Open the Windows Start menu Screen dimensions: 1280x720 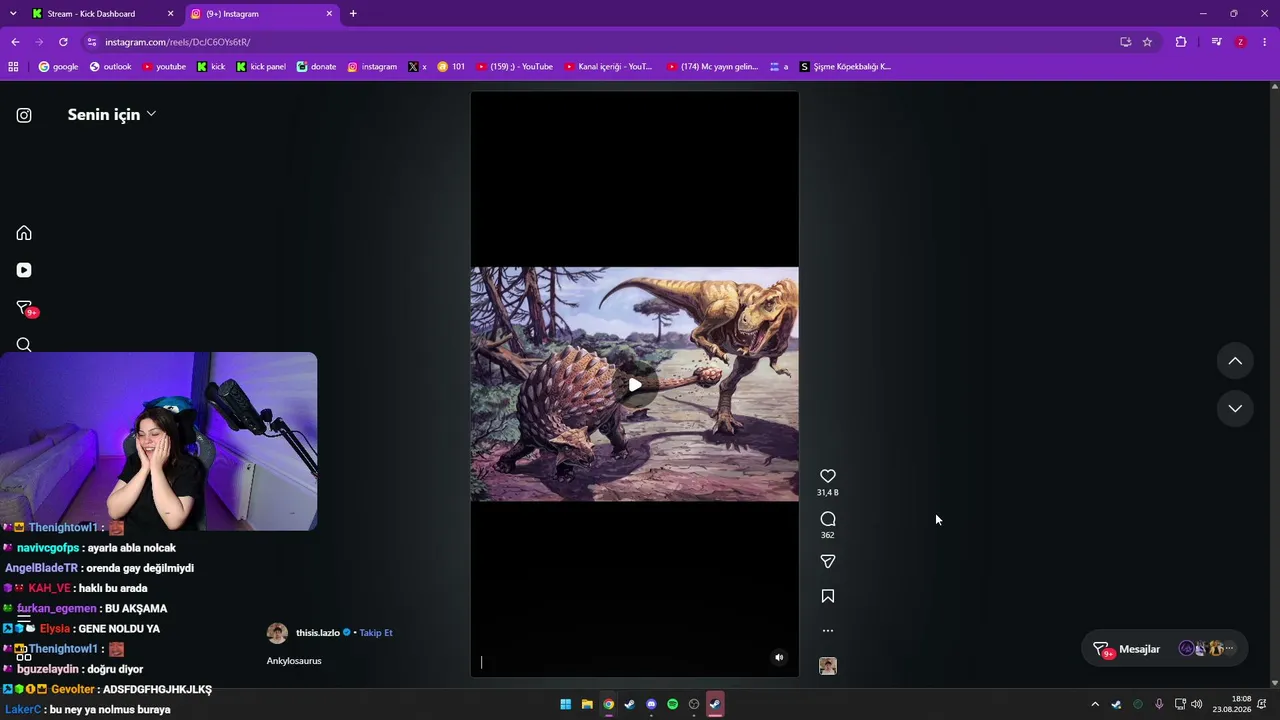(x=565, y=704)
